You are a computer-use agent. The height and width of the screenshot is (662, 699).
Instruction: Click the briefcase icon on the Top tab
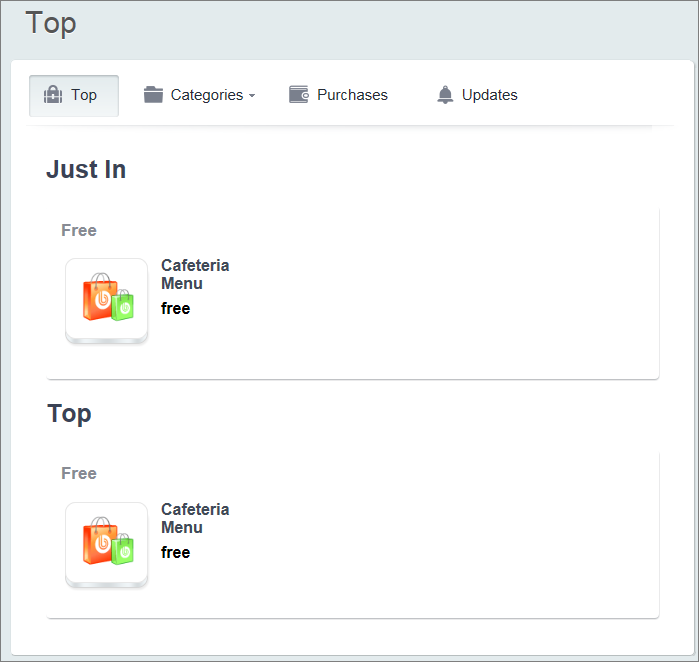coord(54,95)
